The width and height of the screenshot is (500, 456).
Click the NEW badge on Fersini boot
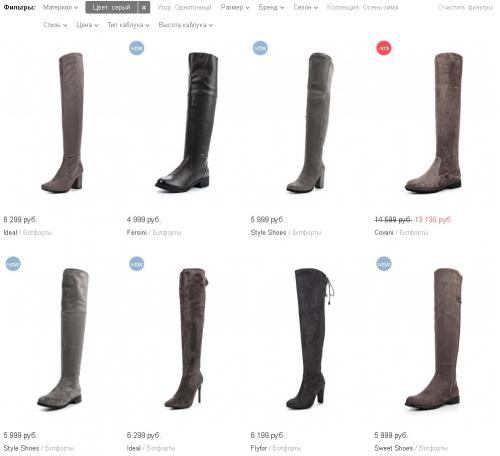coord(137,48)
